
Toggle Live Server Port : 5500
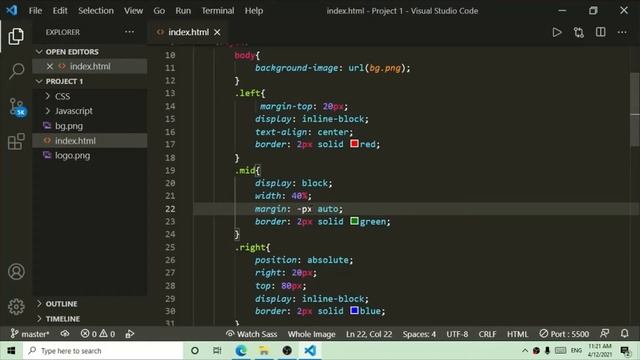click(x=564, y=334)
